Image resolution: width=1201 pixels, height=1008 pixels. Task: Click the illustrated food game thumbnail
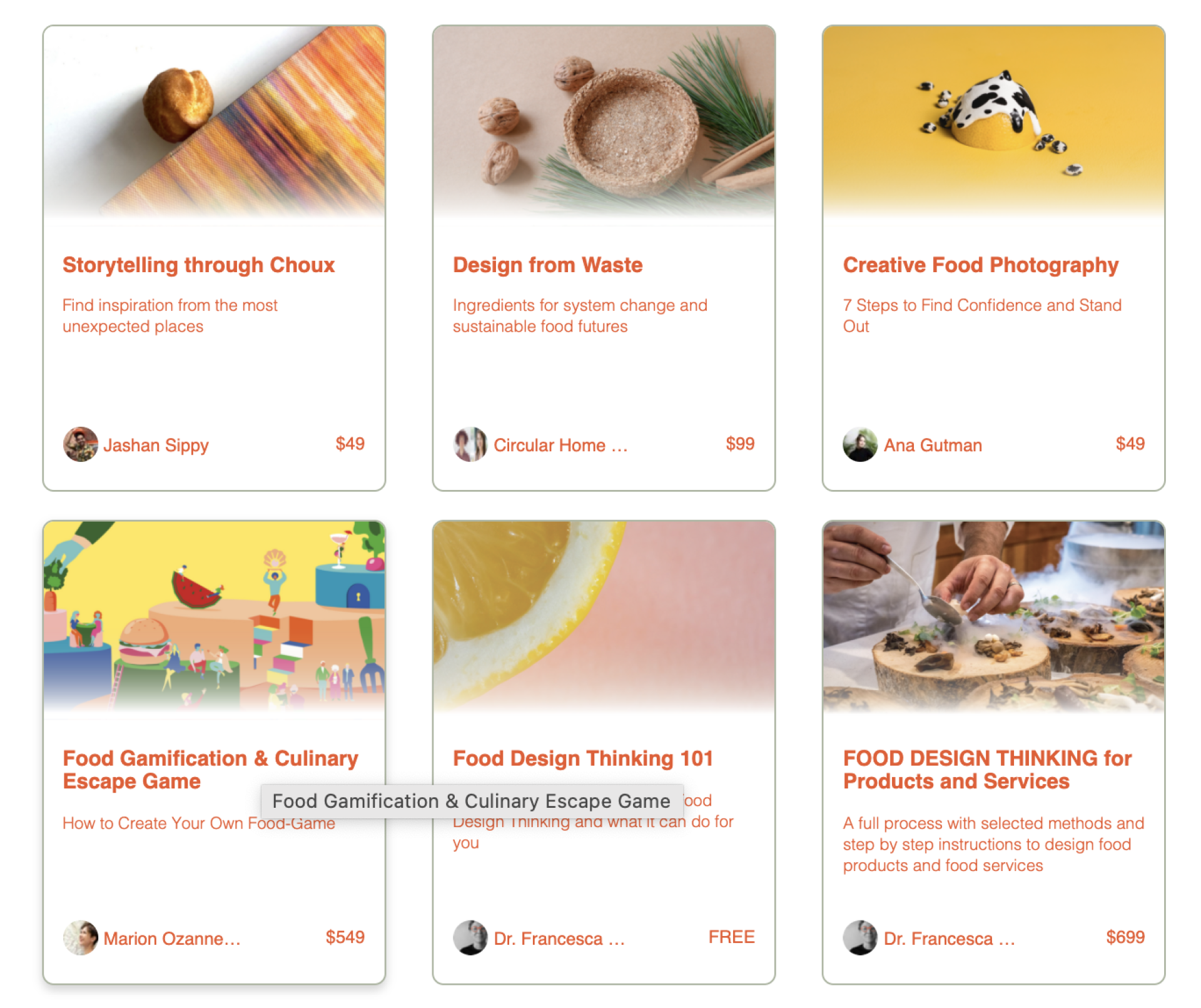[214, 617]
